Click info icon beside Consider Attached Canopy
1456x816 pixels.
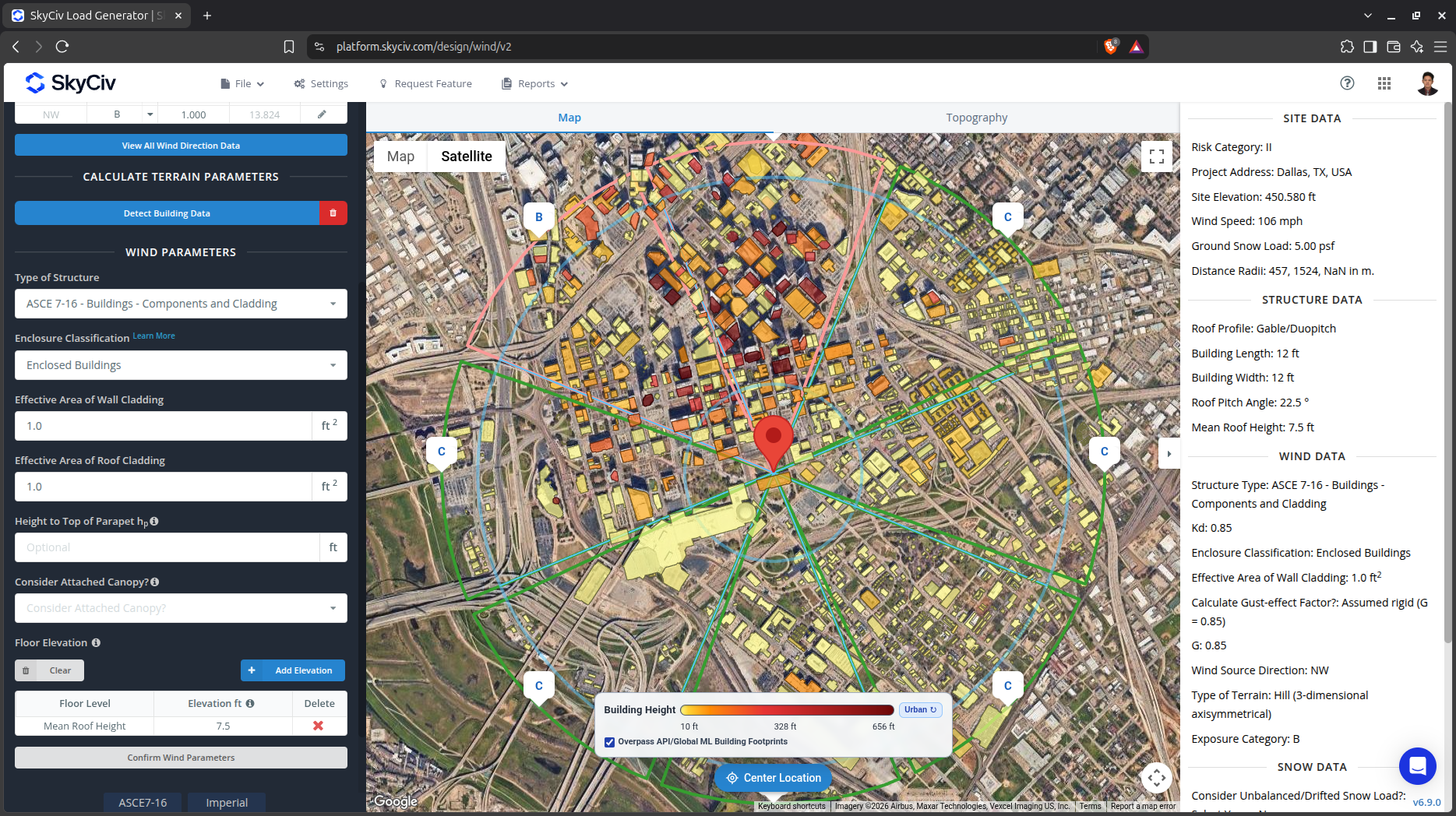155,582
